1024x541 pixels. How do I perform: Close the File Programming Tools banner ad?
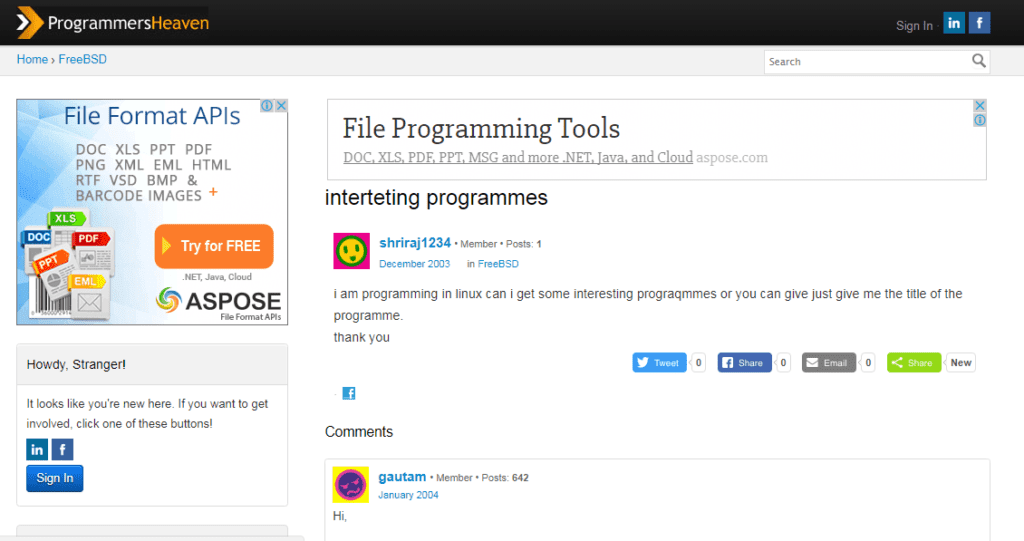(980, 105)
